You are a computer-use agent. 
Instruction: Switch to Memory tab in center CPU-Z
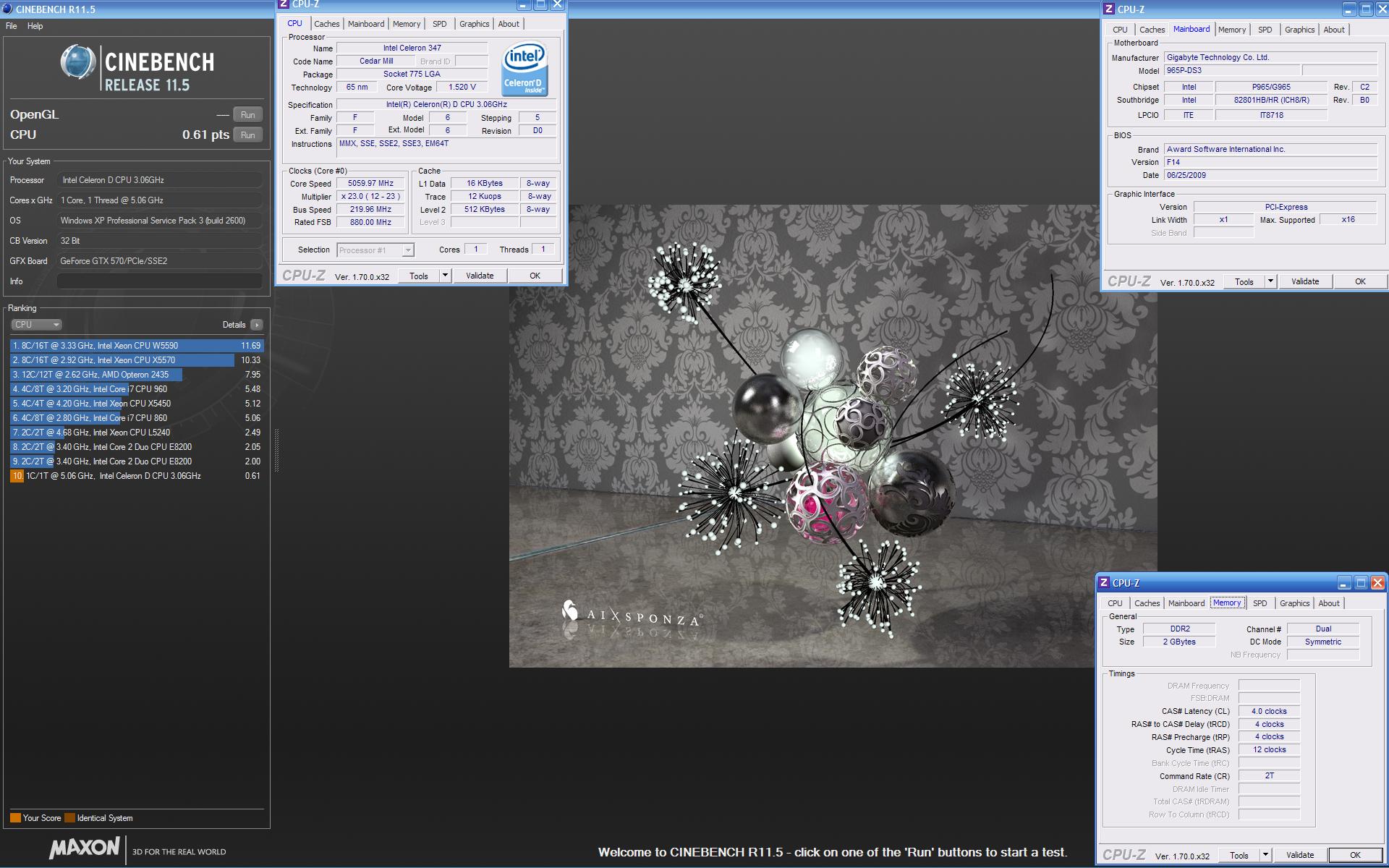pyautogui.click(x=407, y=24)
